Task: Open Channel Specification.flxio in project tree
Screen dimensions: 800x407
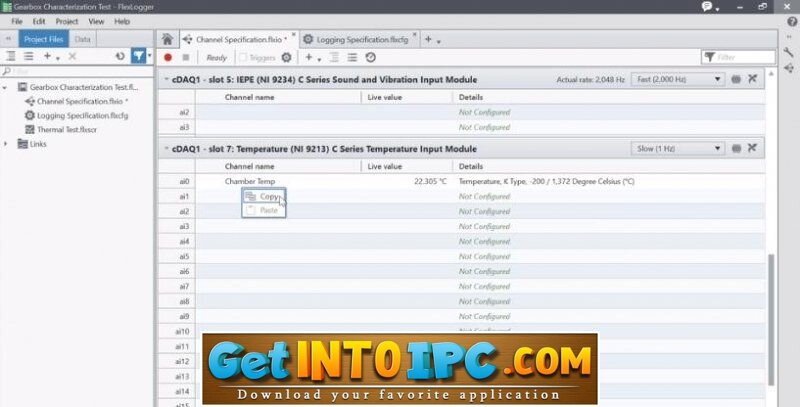Action: (80, 101)
